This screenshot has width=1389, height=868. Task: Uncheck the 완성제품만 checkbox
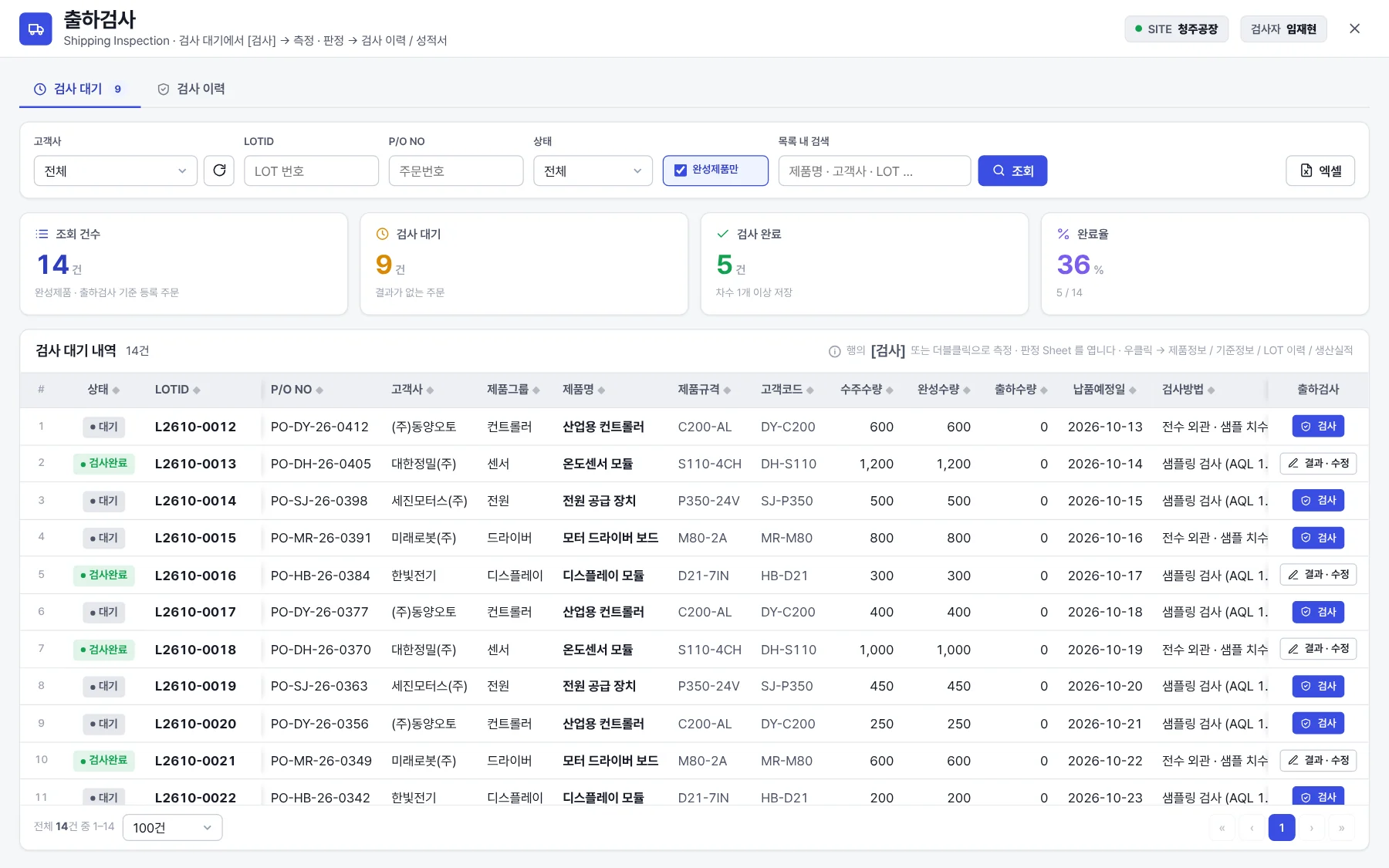(681, 171)
